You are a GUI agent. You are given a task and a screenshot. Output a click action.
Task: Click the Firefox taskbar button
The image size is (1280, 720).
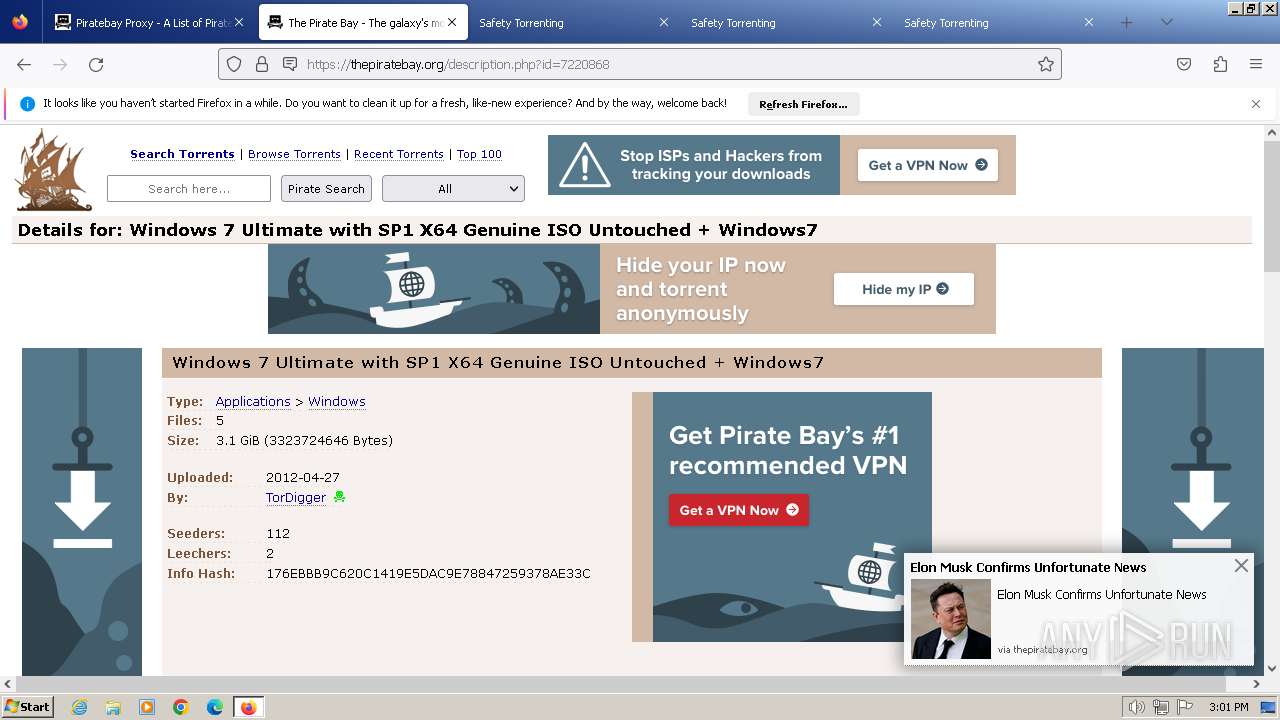(248, 707)
